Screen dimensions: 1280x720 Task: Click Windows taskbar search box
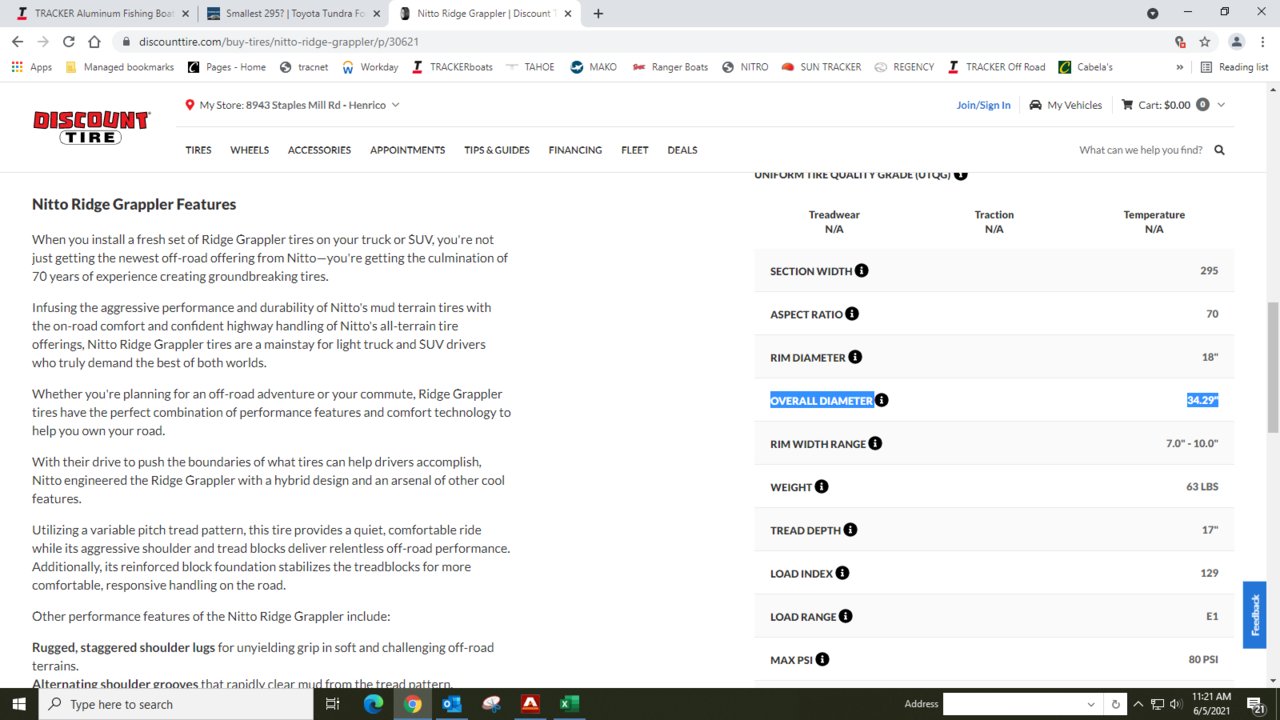177,704
